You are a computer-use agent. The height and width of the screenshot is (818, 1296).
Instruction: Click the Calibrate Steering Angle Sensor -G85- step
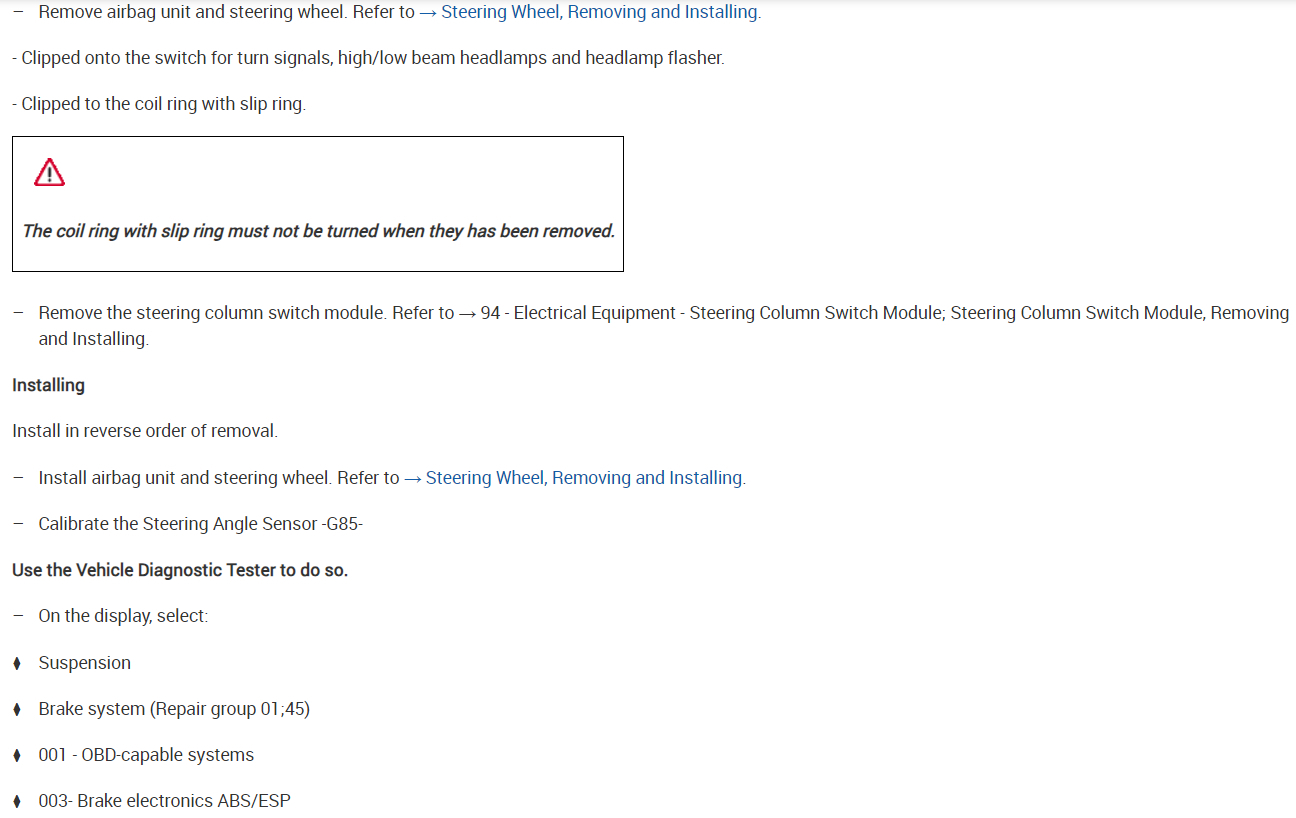tap(200, 524)
